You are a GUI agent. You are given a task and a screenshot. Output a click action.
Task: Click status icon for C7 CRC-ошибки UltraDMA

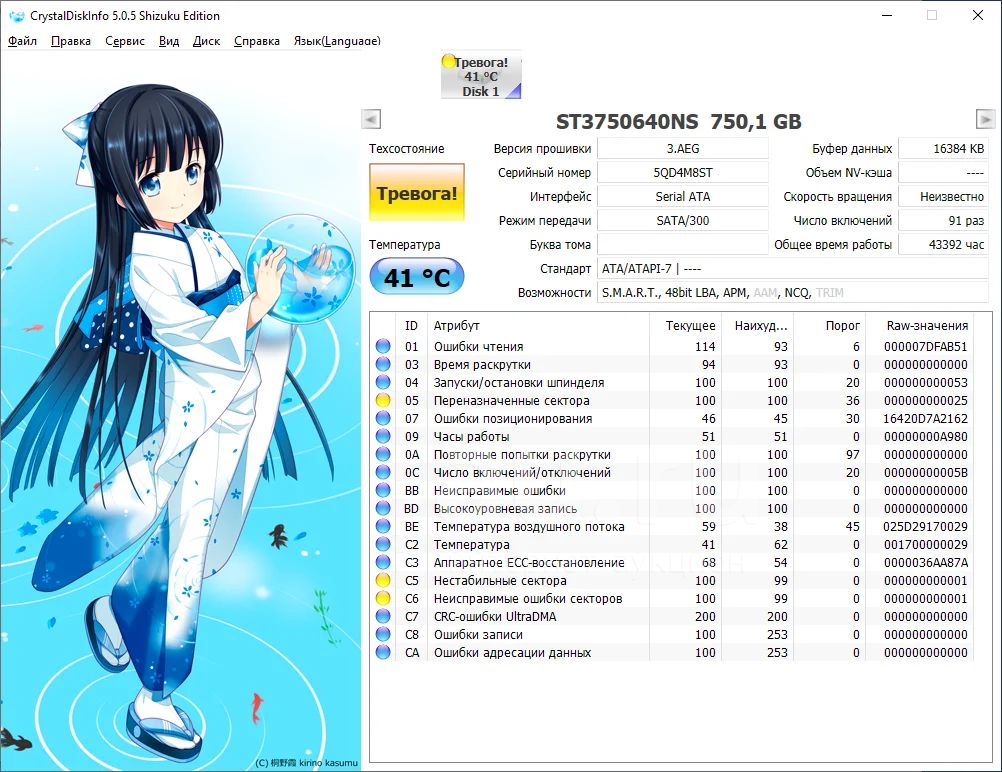(x=383, y=617)
